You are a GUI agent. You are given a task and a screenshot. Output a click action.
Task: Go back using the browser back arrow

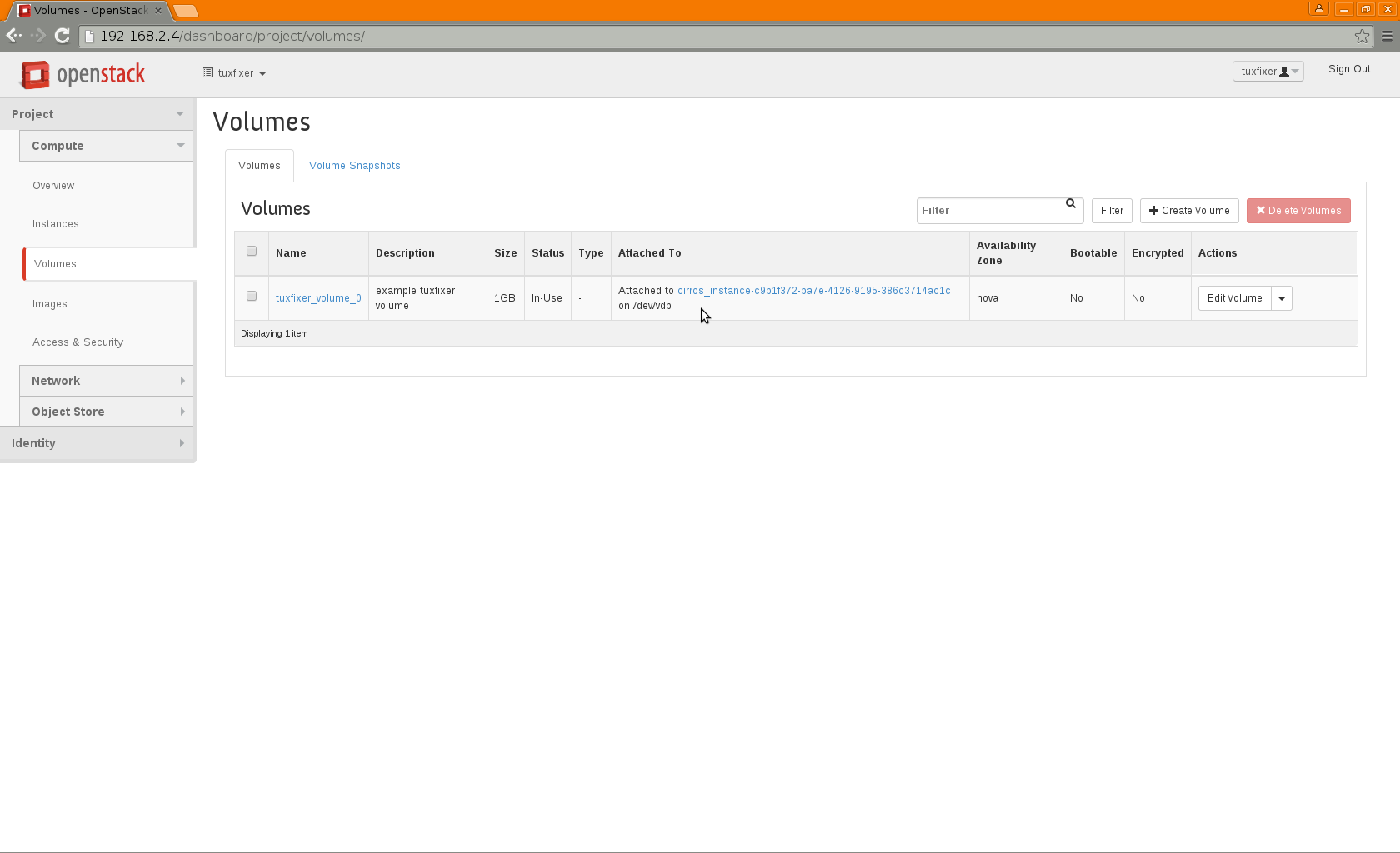coord(13,36)
